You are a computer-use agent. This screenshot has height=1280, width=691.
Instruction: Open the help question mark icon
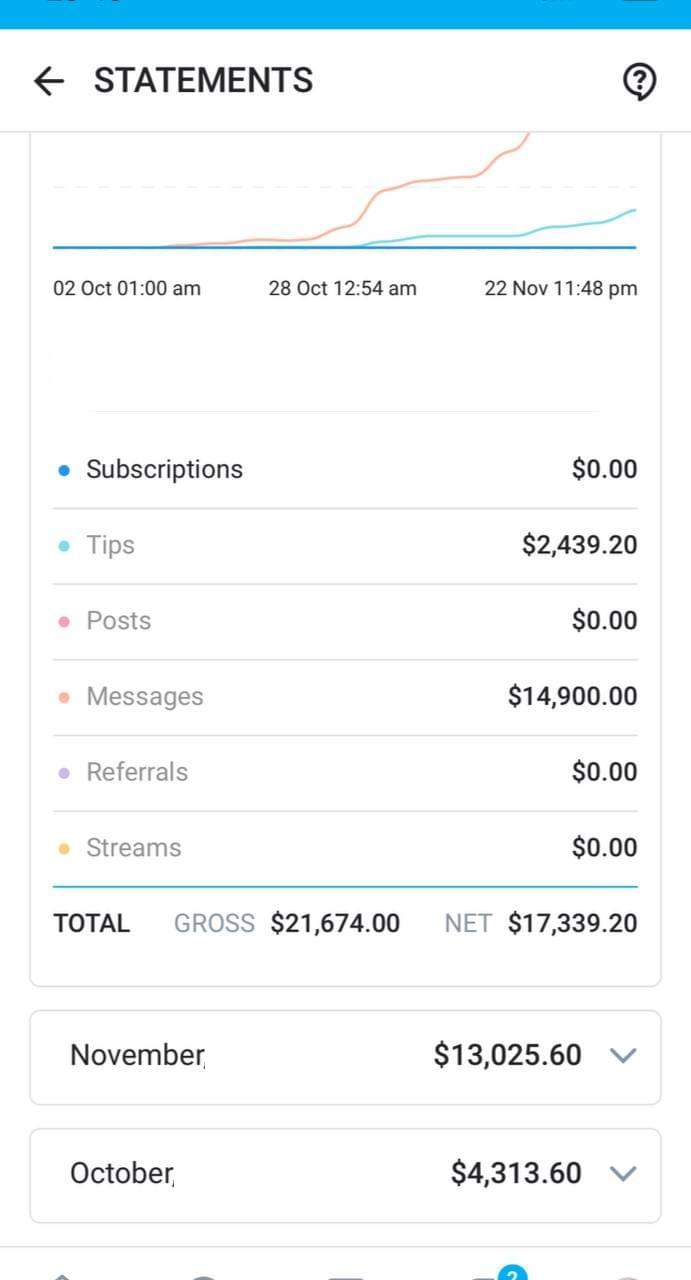(x=639, y=81)
